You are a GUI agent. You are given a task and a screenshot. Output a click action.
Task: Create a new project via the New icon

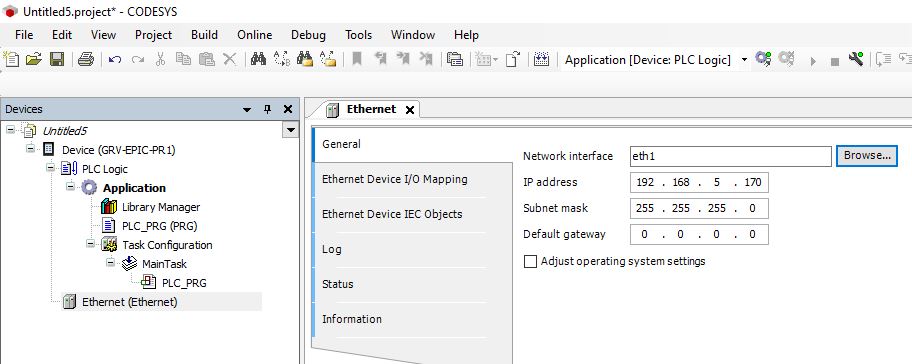tap(12, 59)
